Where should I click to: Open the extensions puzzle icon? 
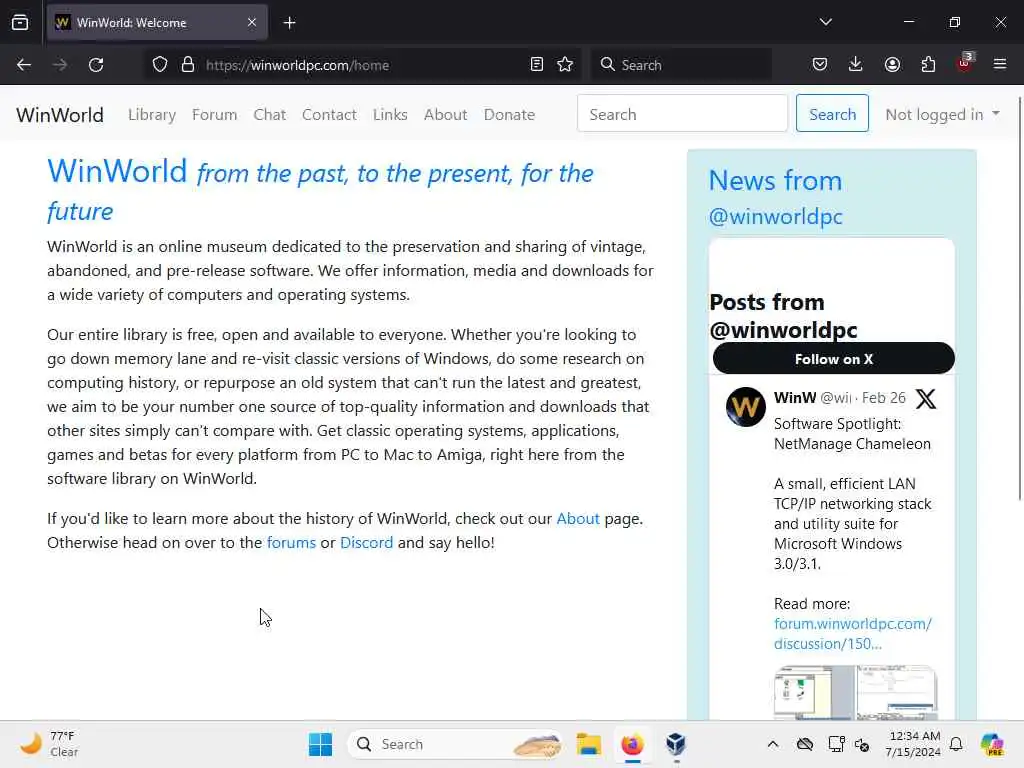[x=928, y=65]
